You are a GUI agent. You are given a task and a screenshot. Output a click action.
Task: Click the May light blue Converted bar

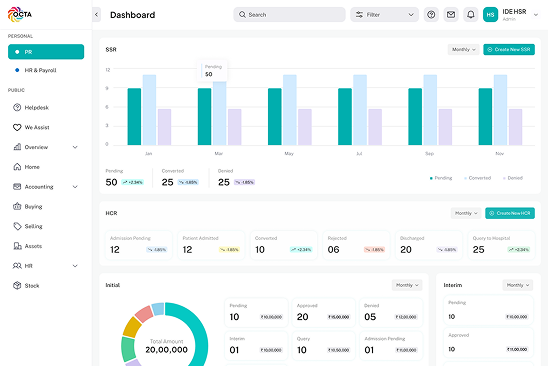click(290, 110)
